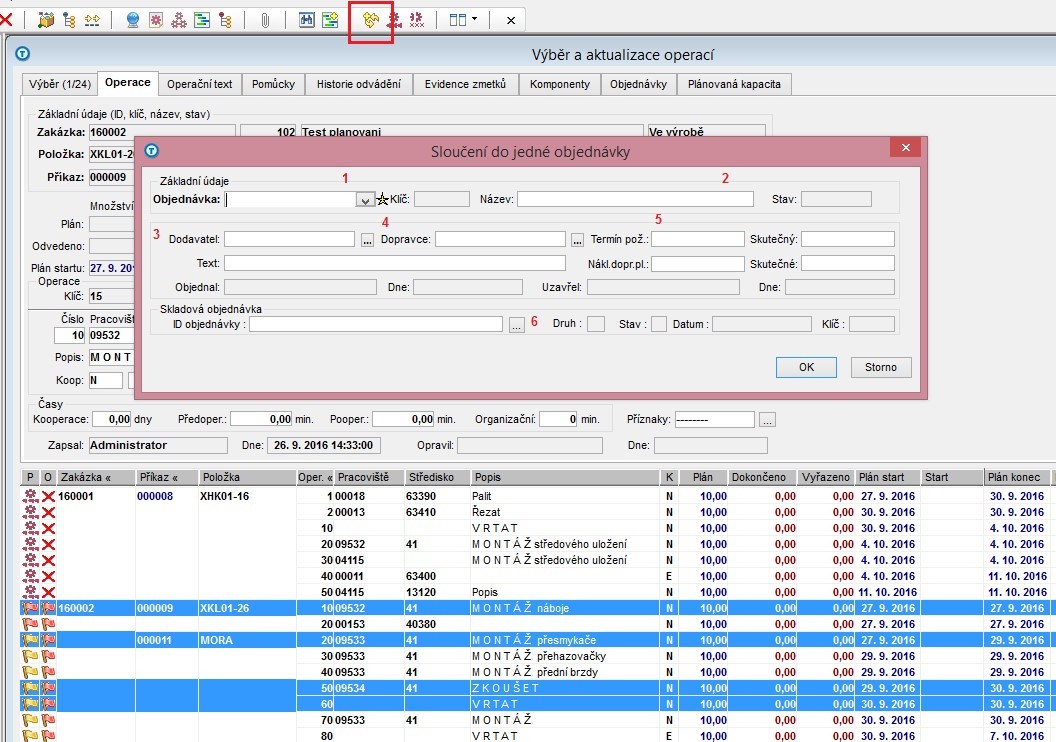Click the Gantt chart with plus icon
Screen dimensions: 1056x742
tap(330, 20)
